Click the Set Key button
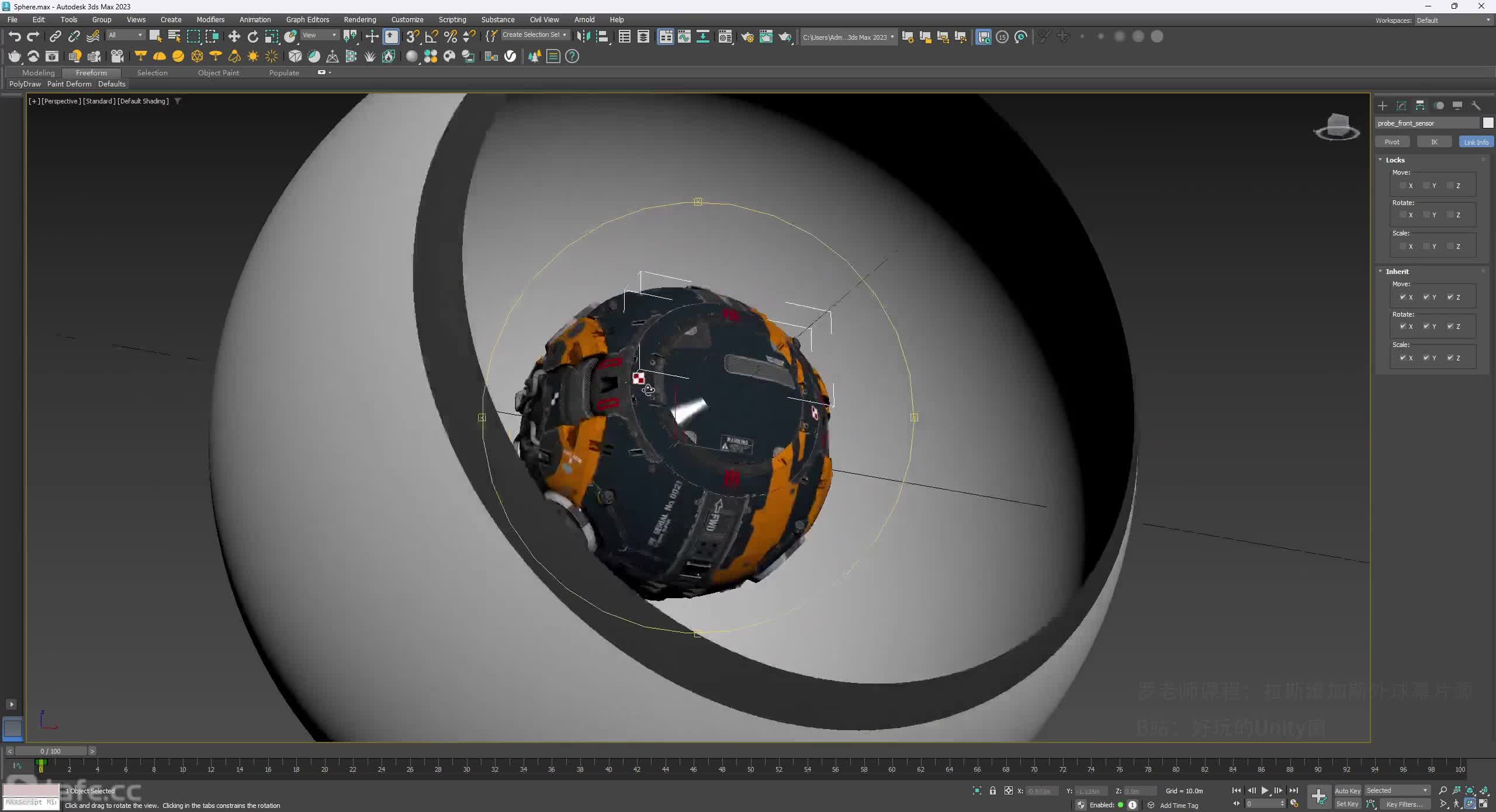This screenshot has width=1496, height=812. point(1348,804)
